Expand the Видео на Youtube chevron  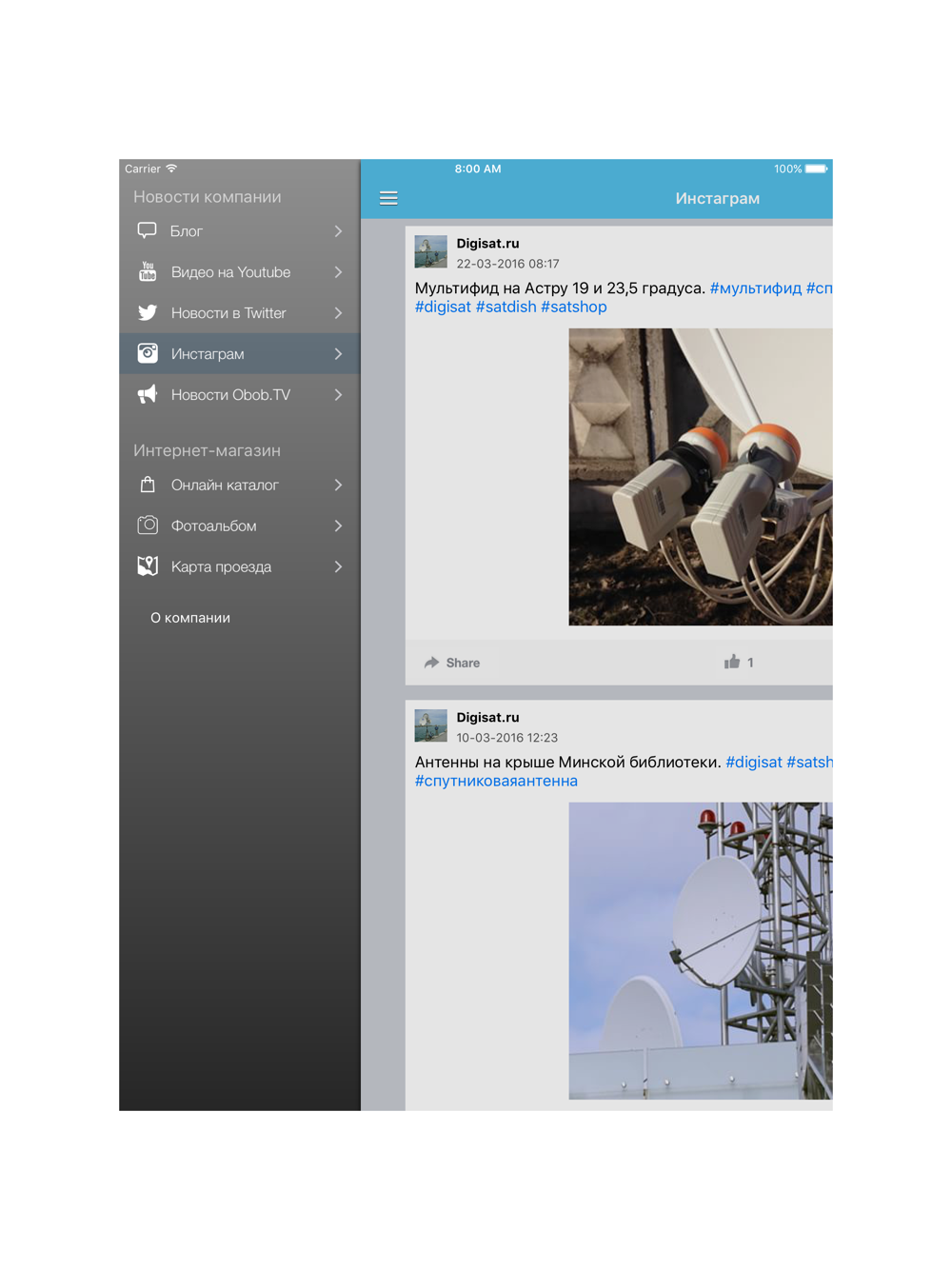(x=338, y=272)
